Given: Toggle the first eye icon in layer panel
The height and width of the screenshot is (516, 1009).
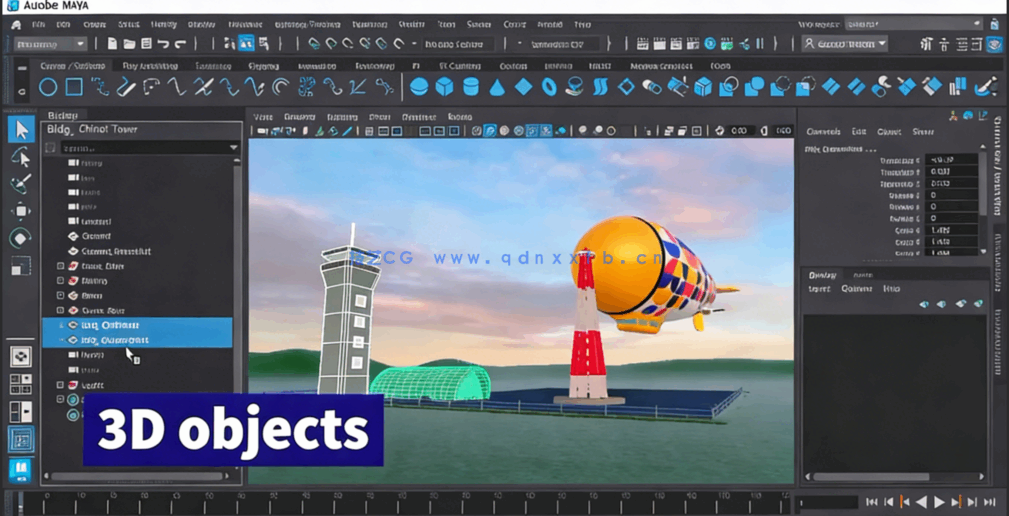Looking at the screenshot, I should point(925,304).
